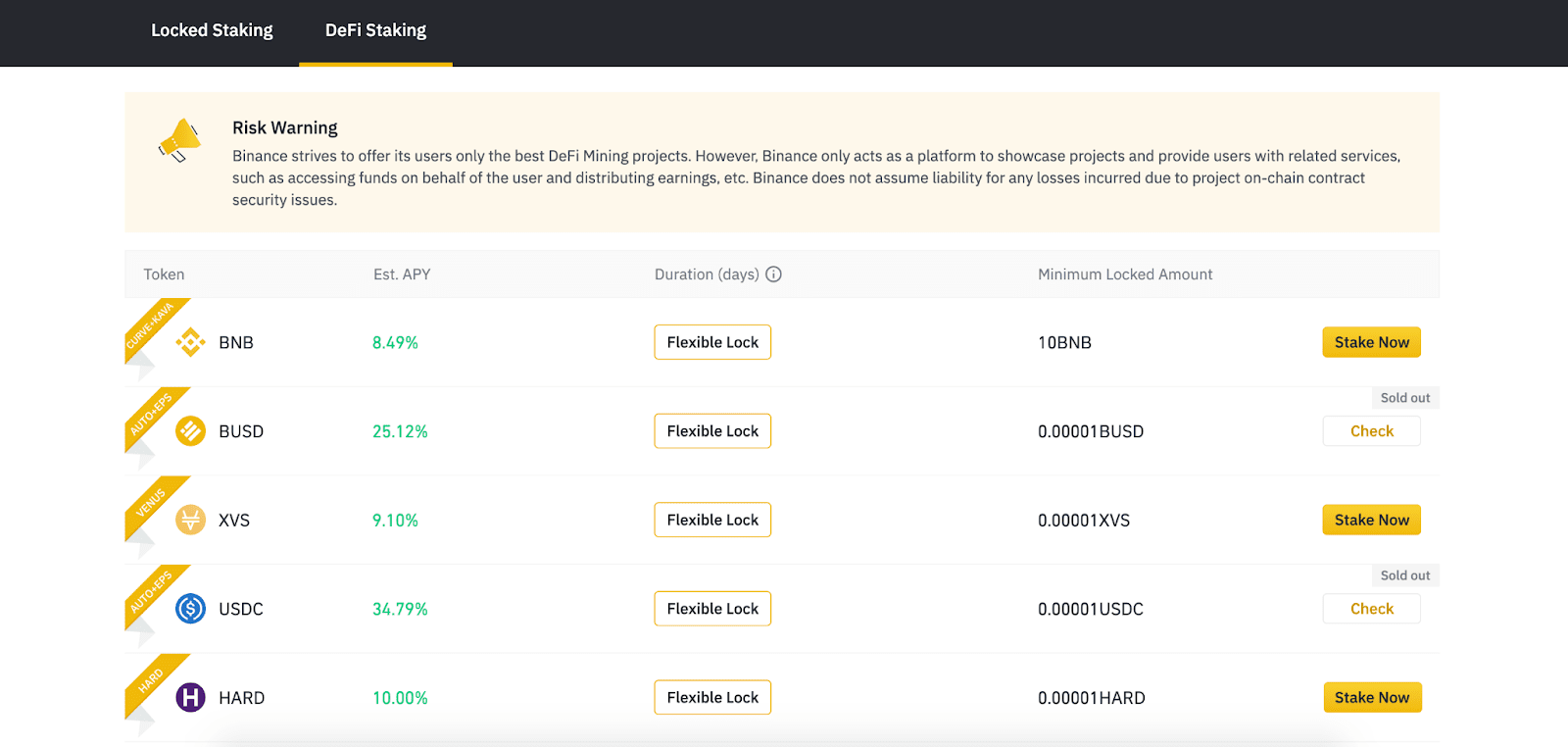1568x747 pixels.
Task: Open Duration info tooltip icon
Action: click(773, 274)
